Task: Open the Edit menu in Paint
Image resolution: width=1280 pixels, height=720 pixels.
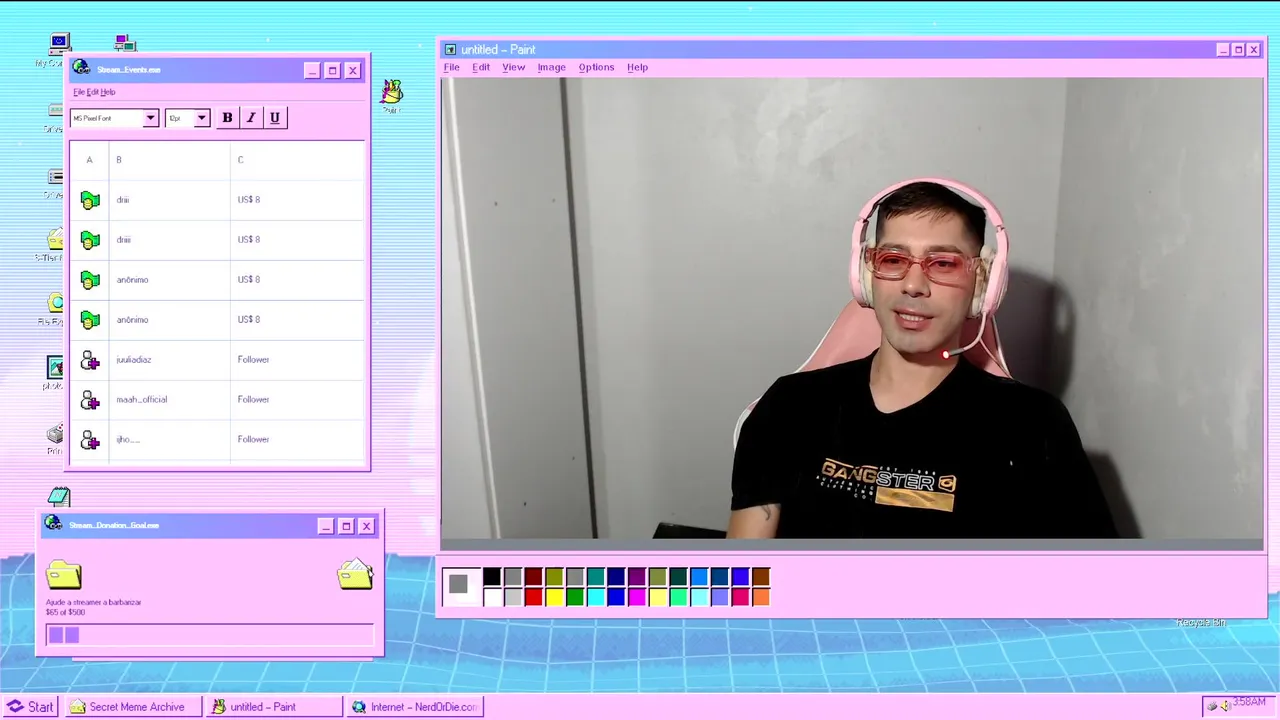Action: click(x=481, y=67)
